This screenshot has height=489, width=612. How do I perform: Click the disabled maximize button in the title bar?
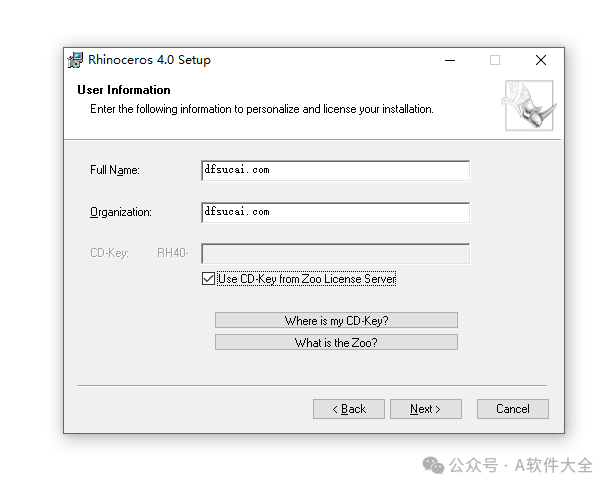click(495, 60)
